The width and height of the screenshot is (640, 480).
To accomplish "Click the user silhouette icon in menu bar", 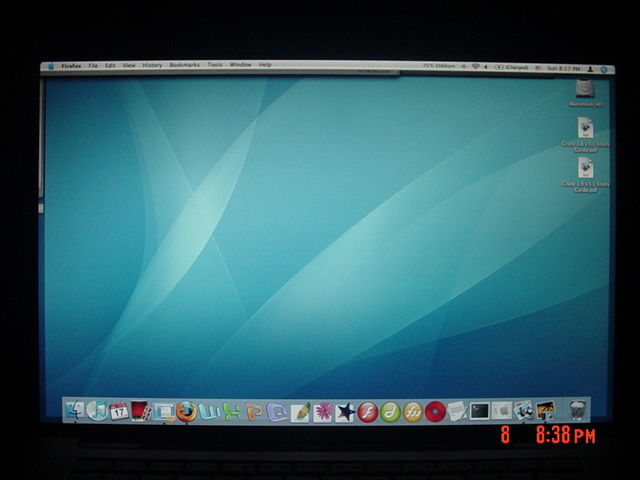I will pyautogui.click(x=590, y=69).
